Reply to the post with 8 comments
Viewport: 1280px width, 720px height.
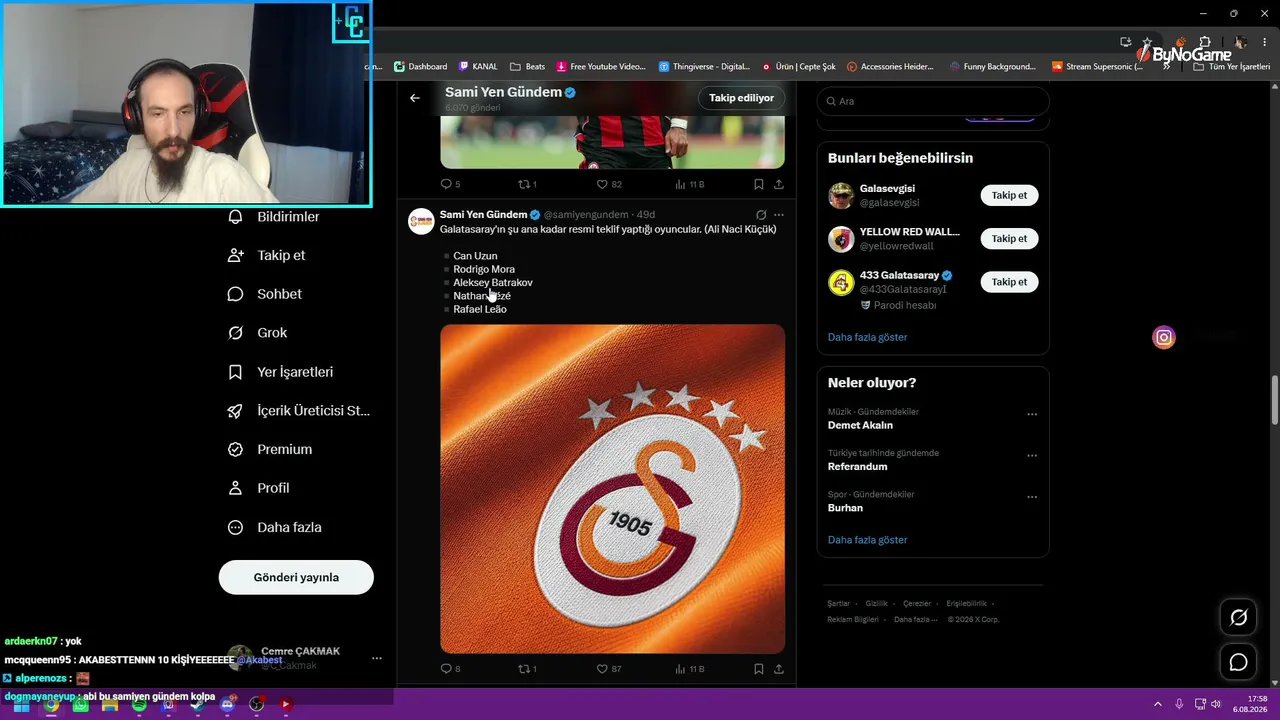(450, 669)
